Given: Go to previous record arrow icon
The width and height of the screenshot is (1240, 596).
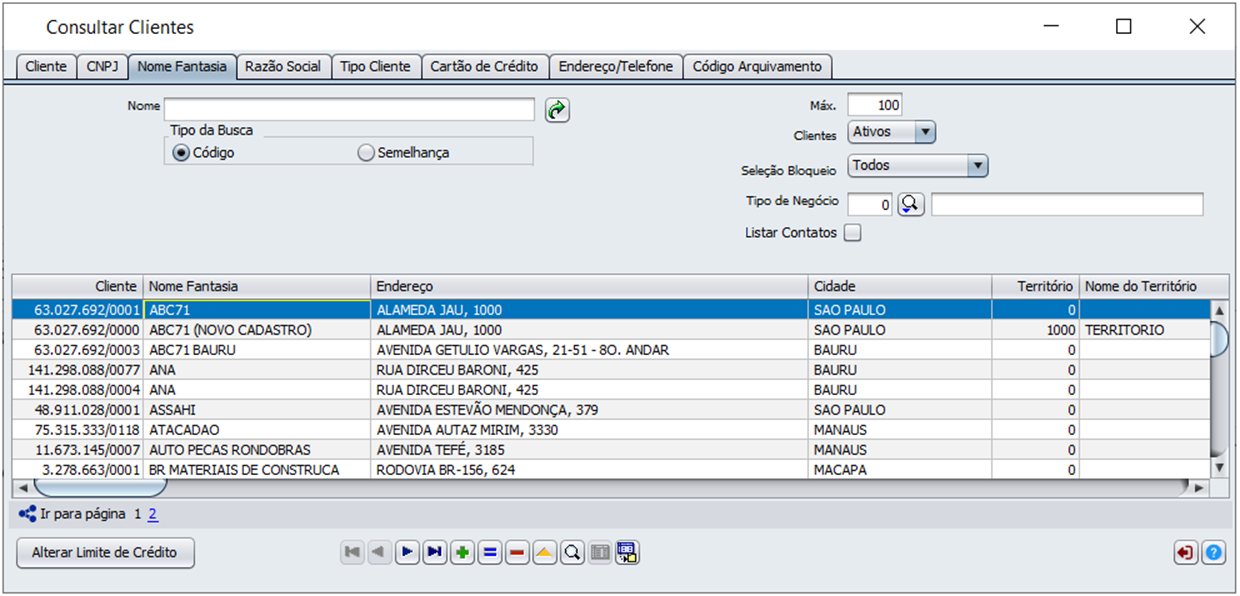Looking at the screenshot, I should click(379, 552).
